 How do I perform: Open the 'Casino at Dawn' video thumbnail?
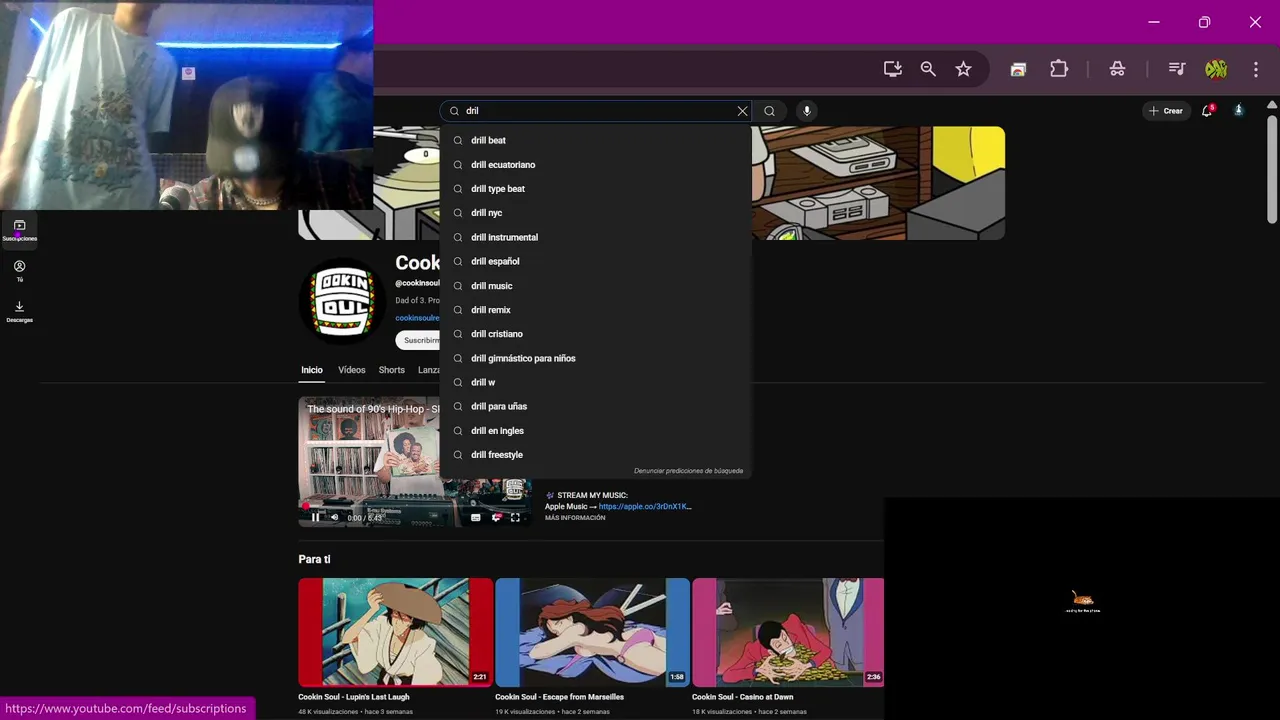pos(788,632)
